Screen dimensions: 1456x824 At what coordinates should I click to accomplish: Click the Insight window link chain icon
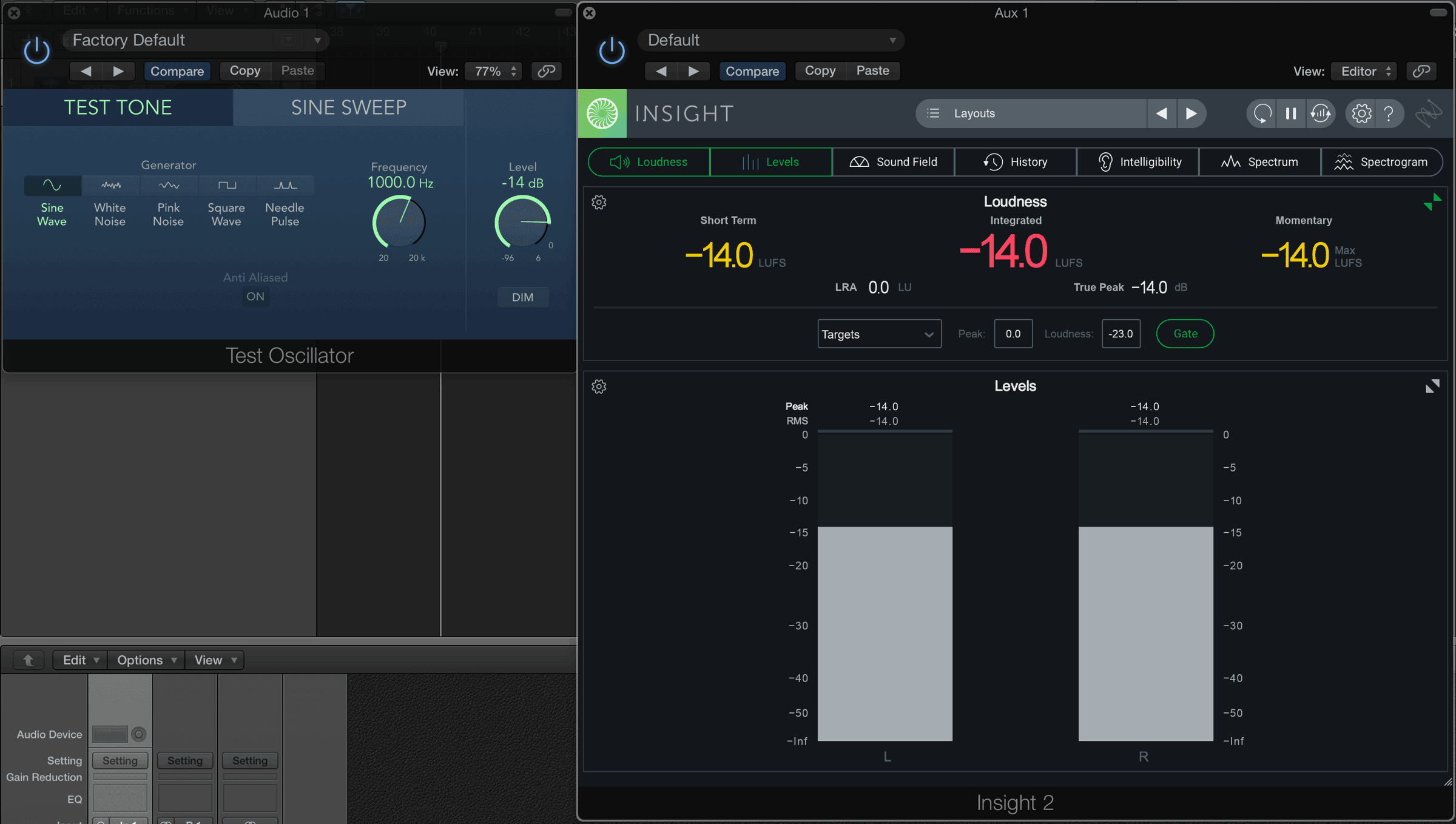point(1421,71)
